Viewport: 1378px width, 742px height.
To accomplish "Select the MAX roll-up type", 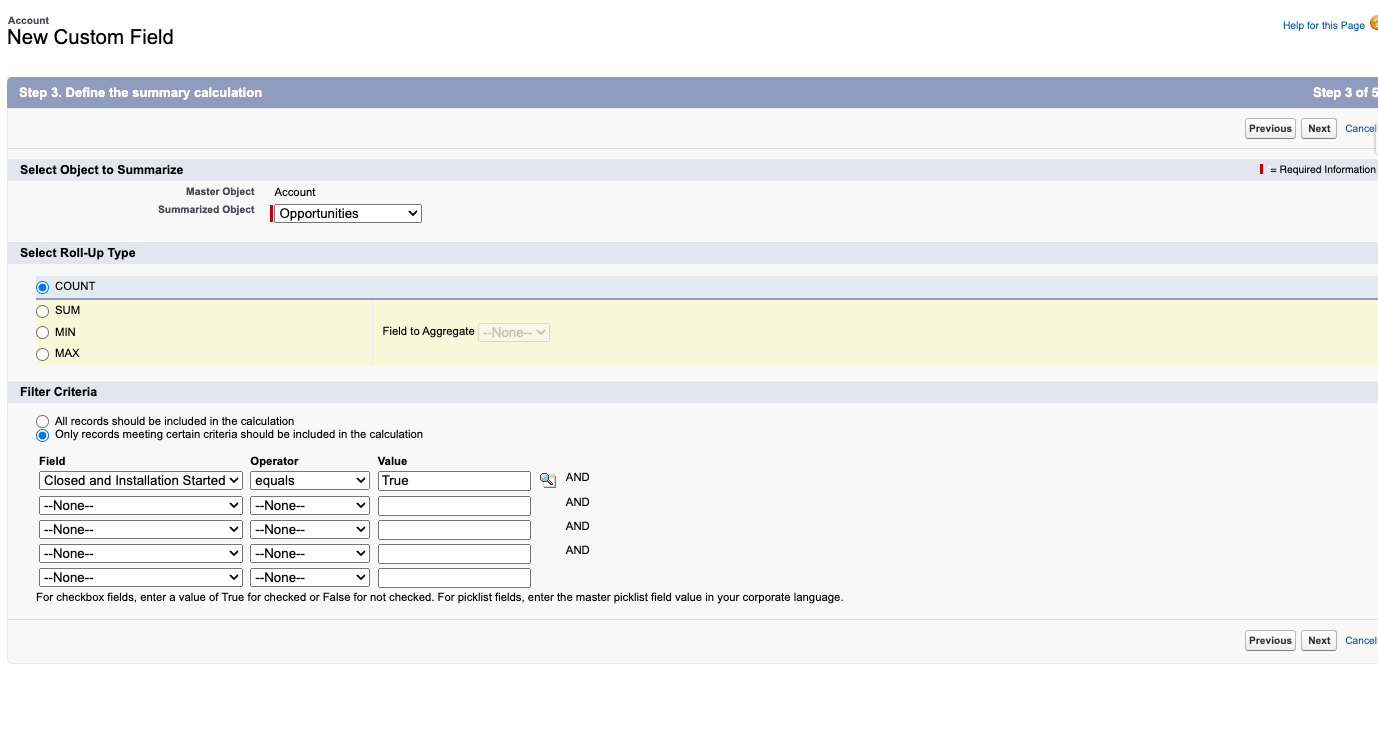I will click(x=42, y=354).
